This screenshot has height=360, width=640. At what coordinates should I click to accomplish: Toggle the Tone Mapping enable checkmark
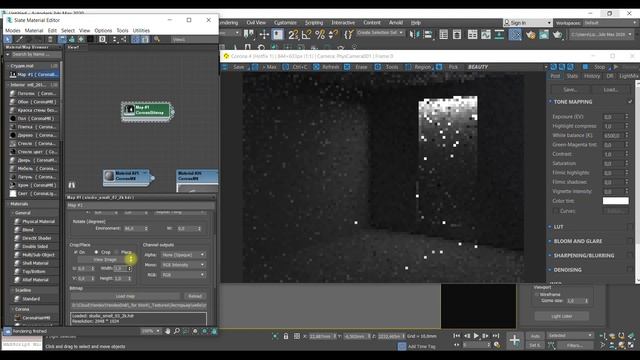click(x=630, y=102)
